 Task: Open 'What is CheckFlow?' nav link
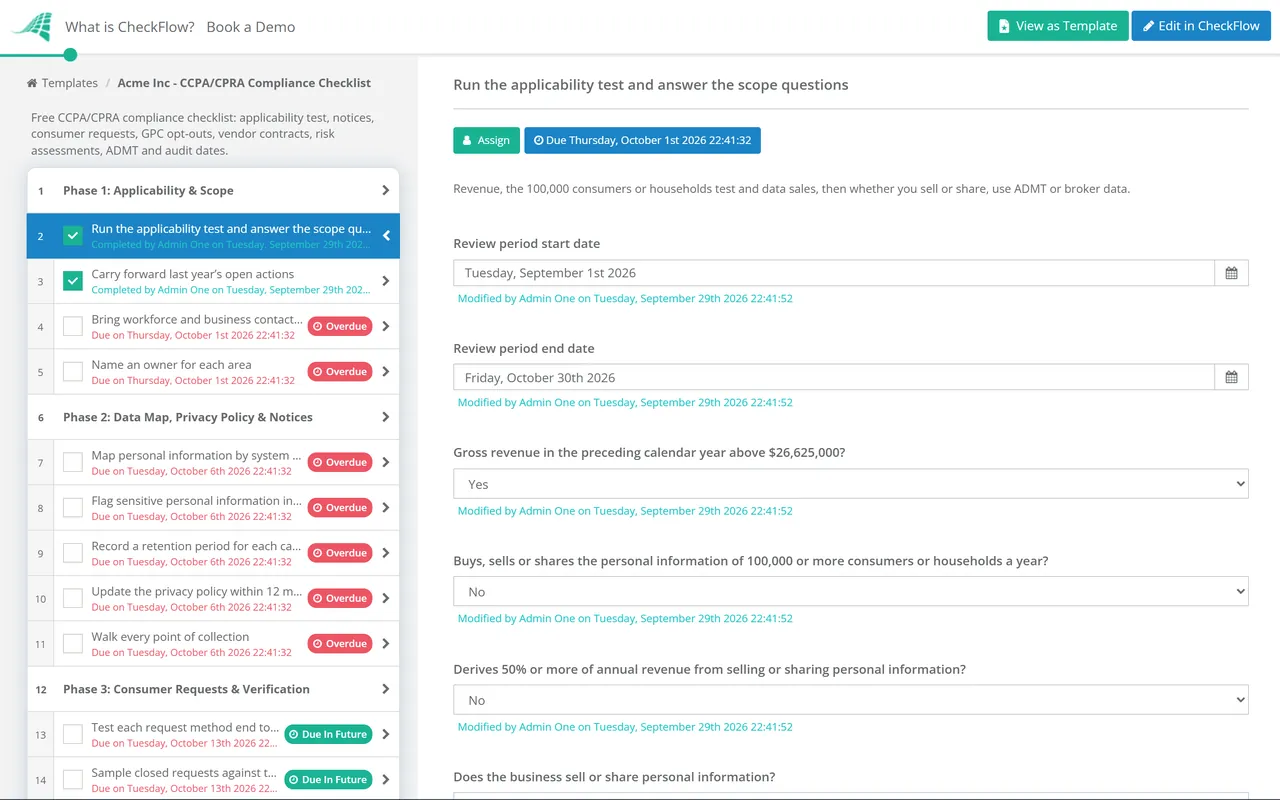pos(130,27)
